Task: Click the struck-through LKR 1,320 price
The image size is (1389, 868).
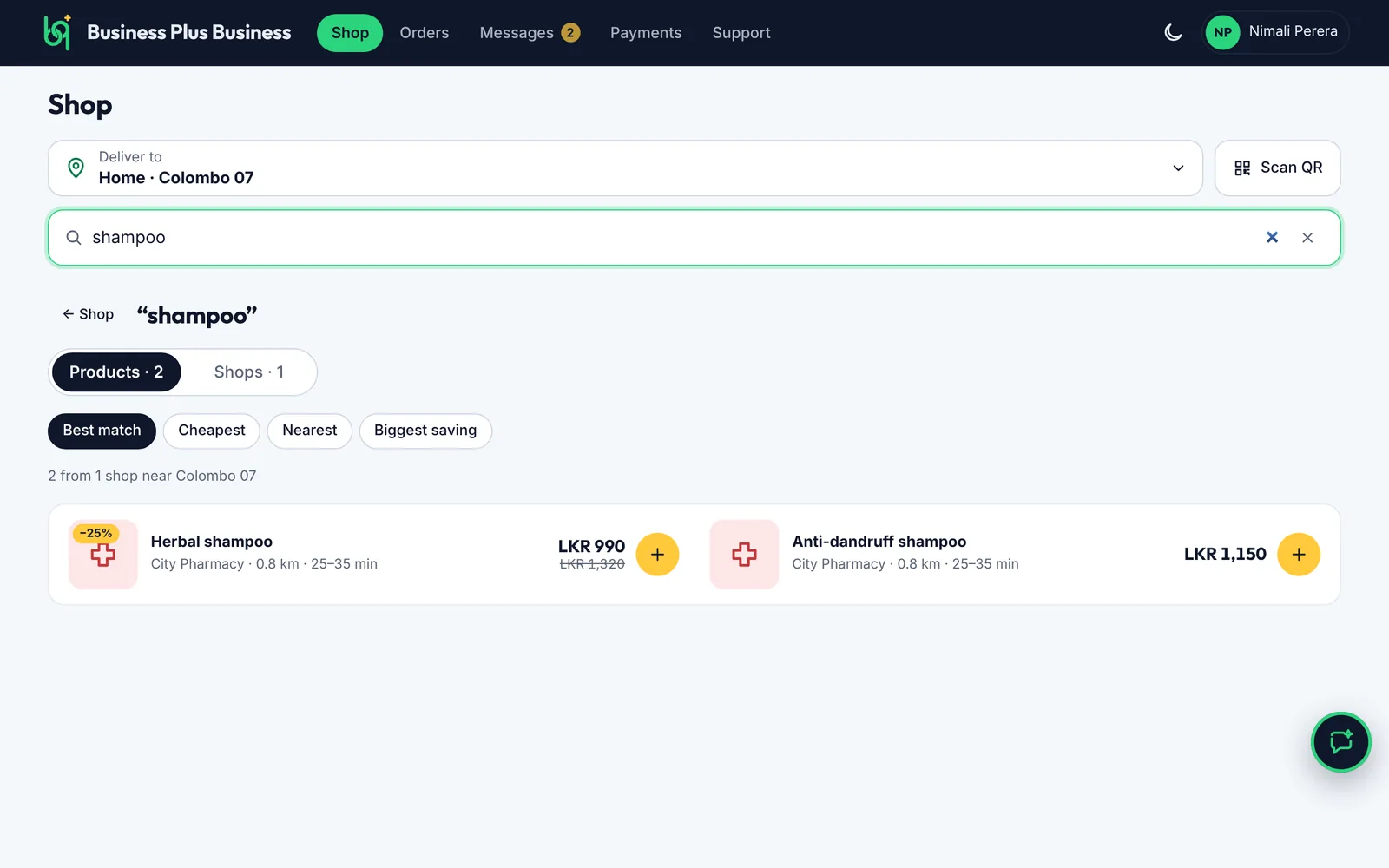Action: click(x=592, y=564)
